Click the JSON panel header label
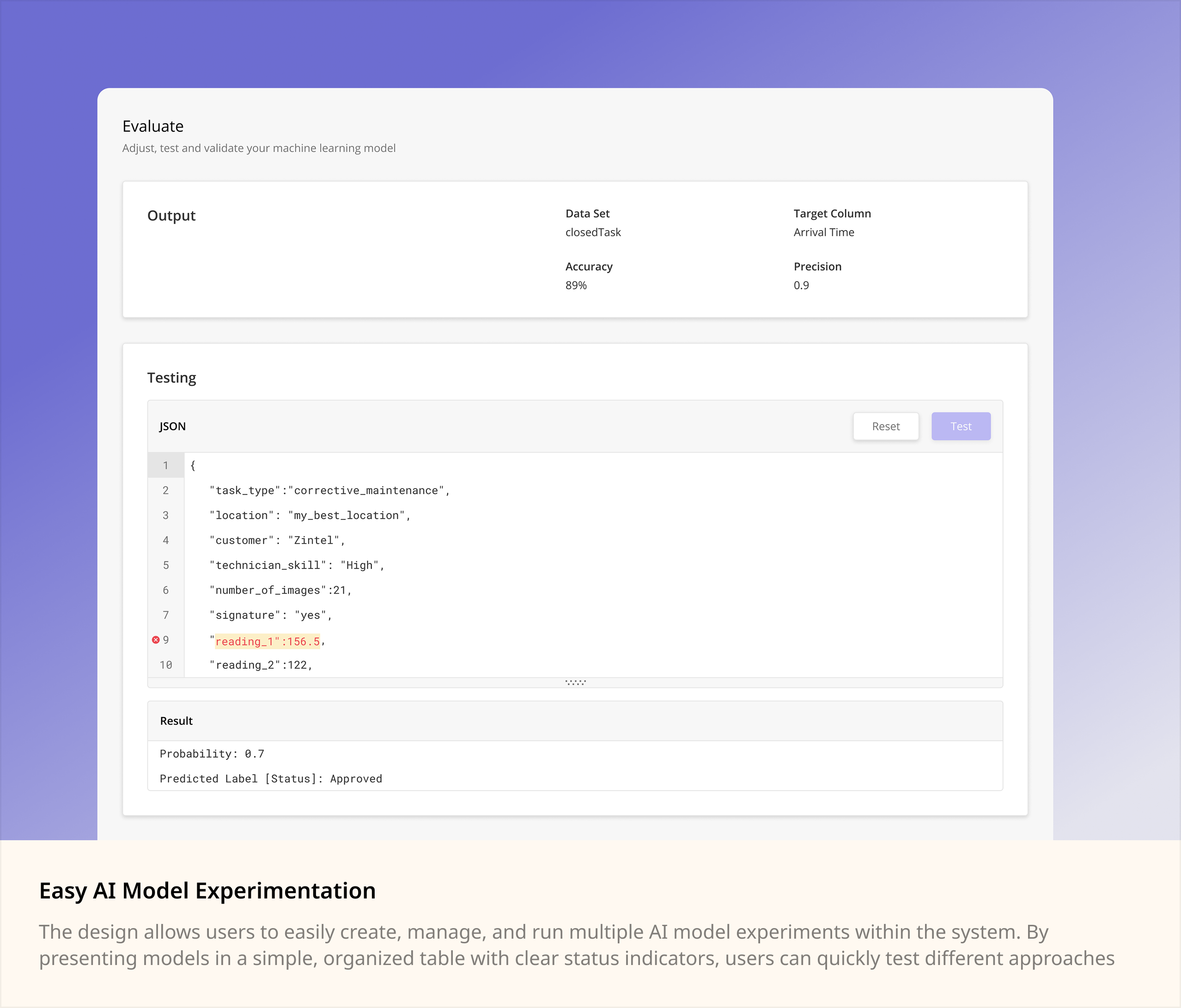 coord(172,427)
